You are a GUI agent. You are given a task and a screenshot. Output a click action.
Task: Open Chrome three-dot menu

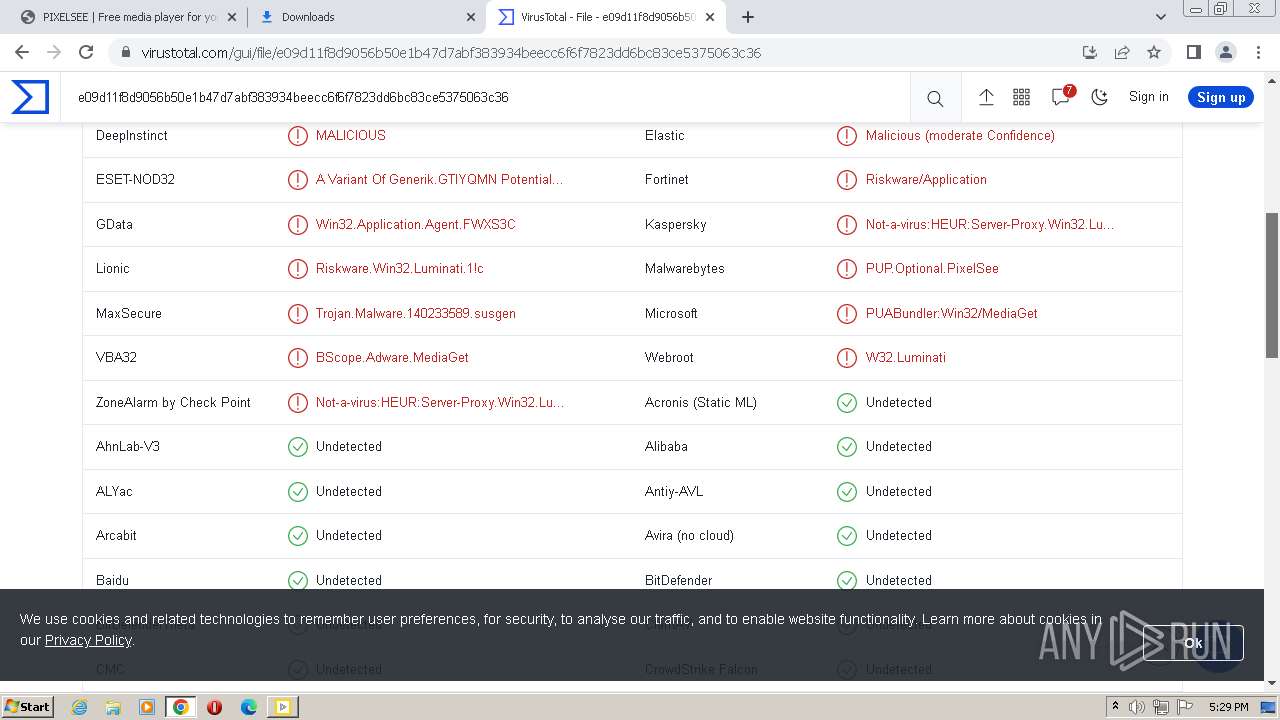[1257, 52]
